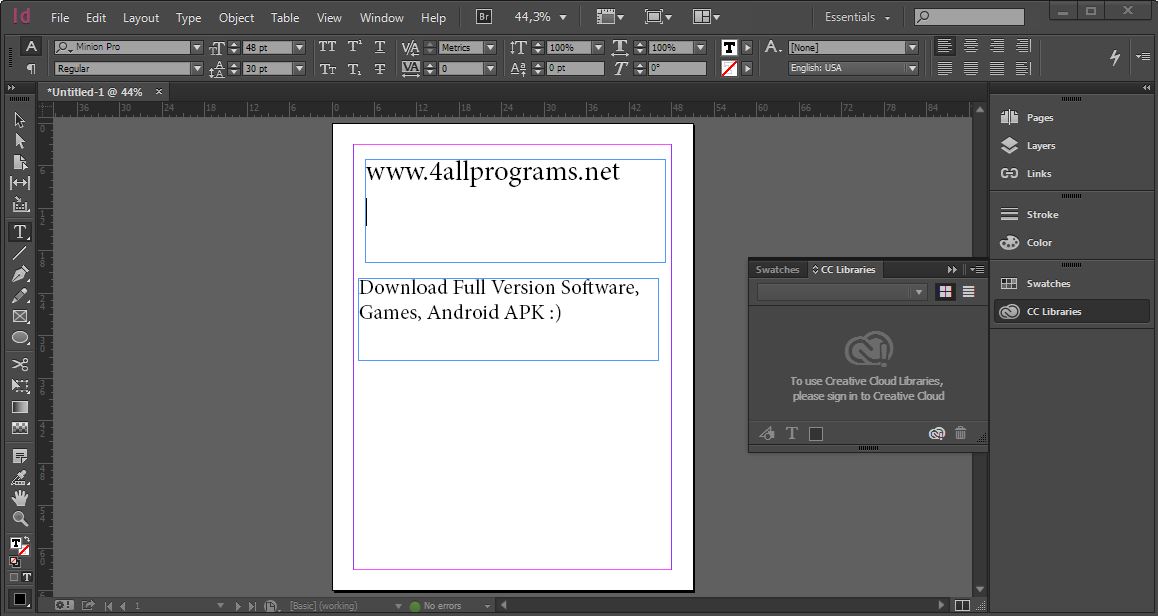Select the Direct Selection tool
Image resolution: width=1158 pixels, height=616 pixels.
click(20, 141)
